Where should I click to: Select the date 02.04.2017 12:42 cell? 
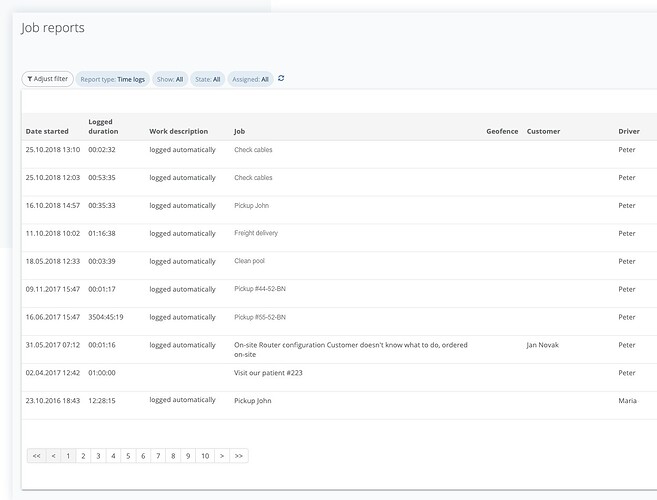coord(52,373)
